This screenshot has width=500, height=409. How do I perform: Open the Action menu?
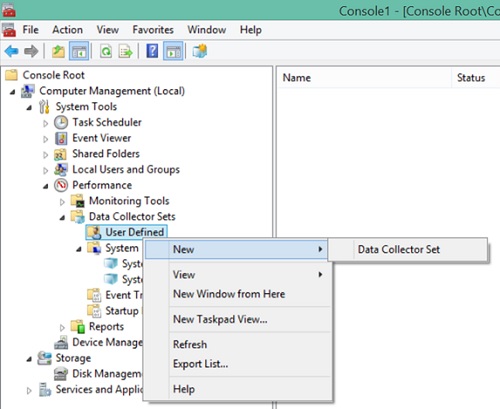(67, 30)
